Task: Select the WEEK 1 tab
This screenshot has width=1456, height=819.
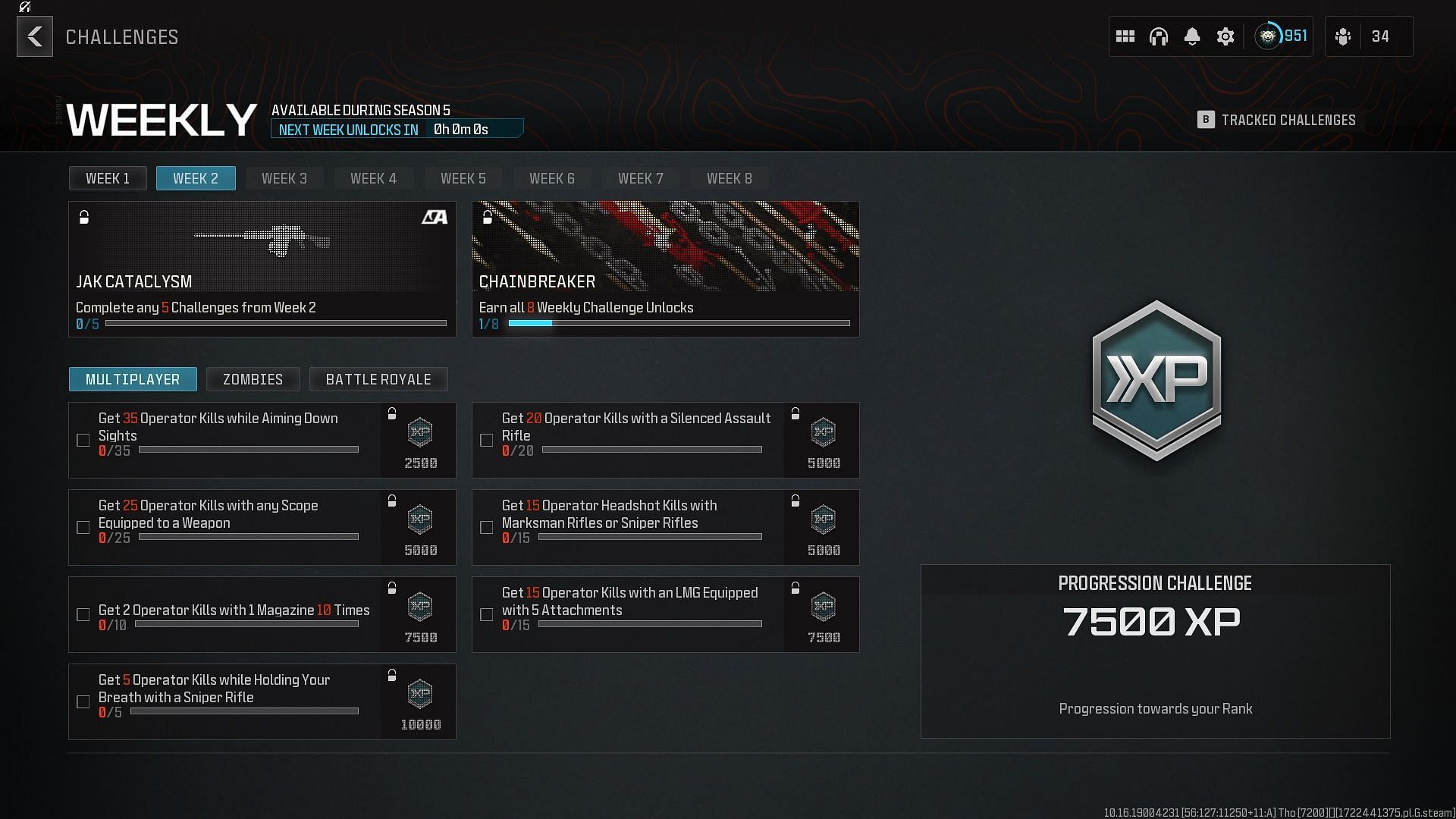Action: pos(108,177)
